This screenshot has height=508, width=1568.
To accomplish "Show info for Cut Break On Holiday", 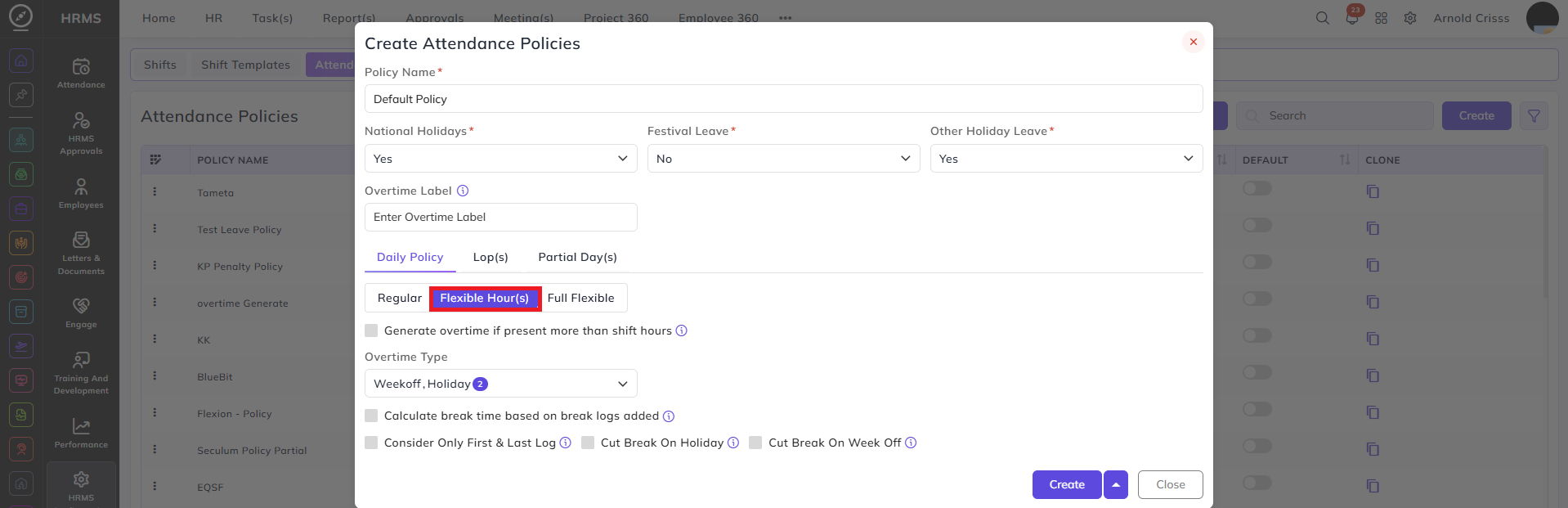I will click(x=732, y=443).
